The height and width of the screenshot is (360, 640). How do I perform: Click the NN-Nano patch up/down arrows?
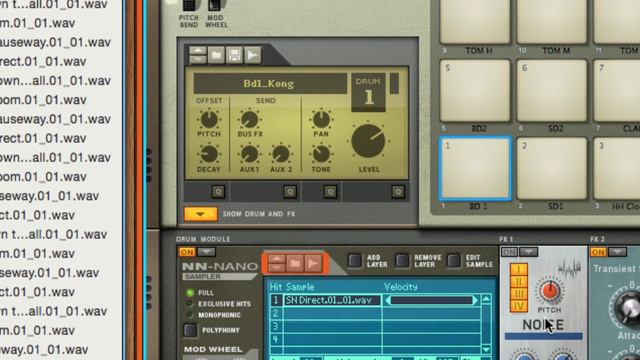coord(276,263)
